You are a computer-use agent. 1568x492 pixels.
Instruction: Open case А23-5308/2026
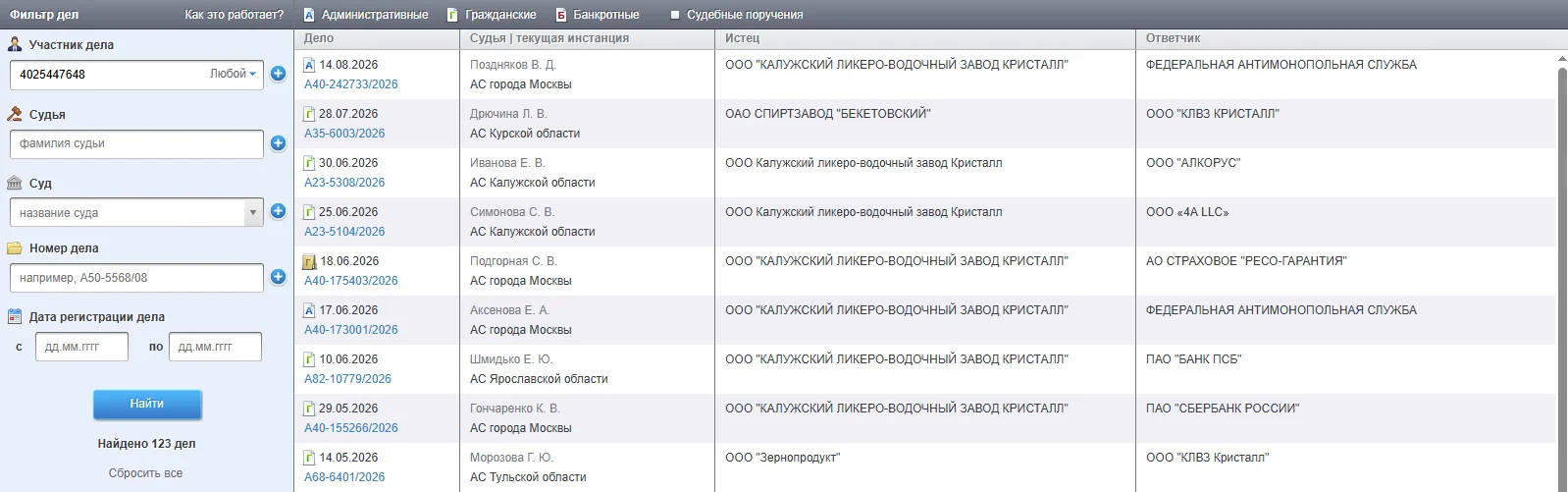pos(344,183)
